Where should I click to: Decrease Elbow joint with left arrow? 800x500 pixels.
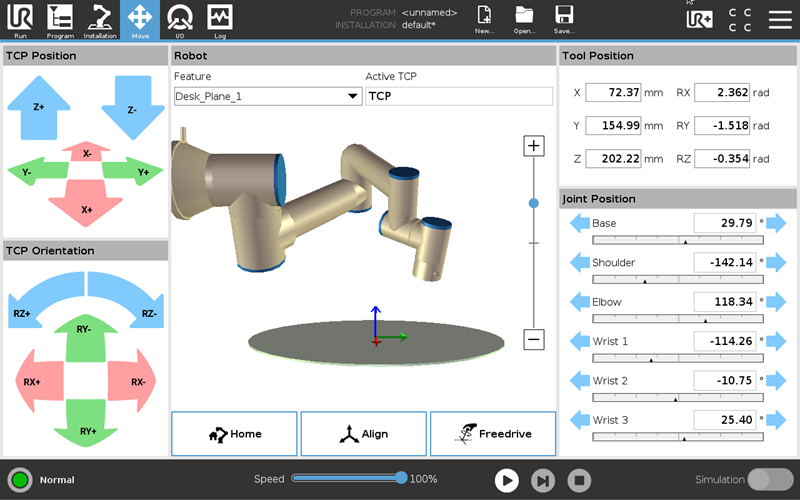580,302
